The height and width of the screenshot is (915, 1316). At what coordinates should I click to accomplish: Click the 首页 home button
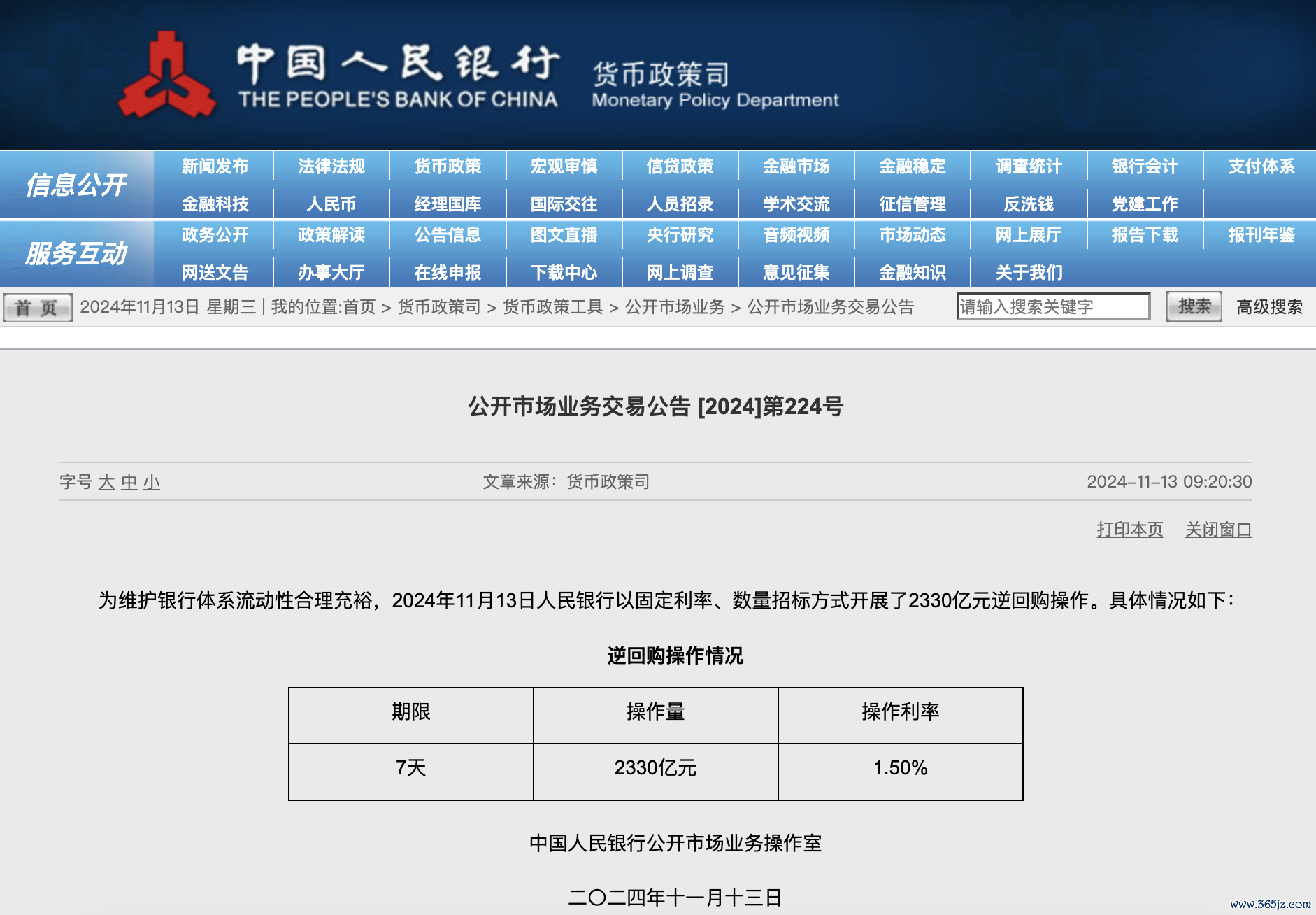pos(37,308)
